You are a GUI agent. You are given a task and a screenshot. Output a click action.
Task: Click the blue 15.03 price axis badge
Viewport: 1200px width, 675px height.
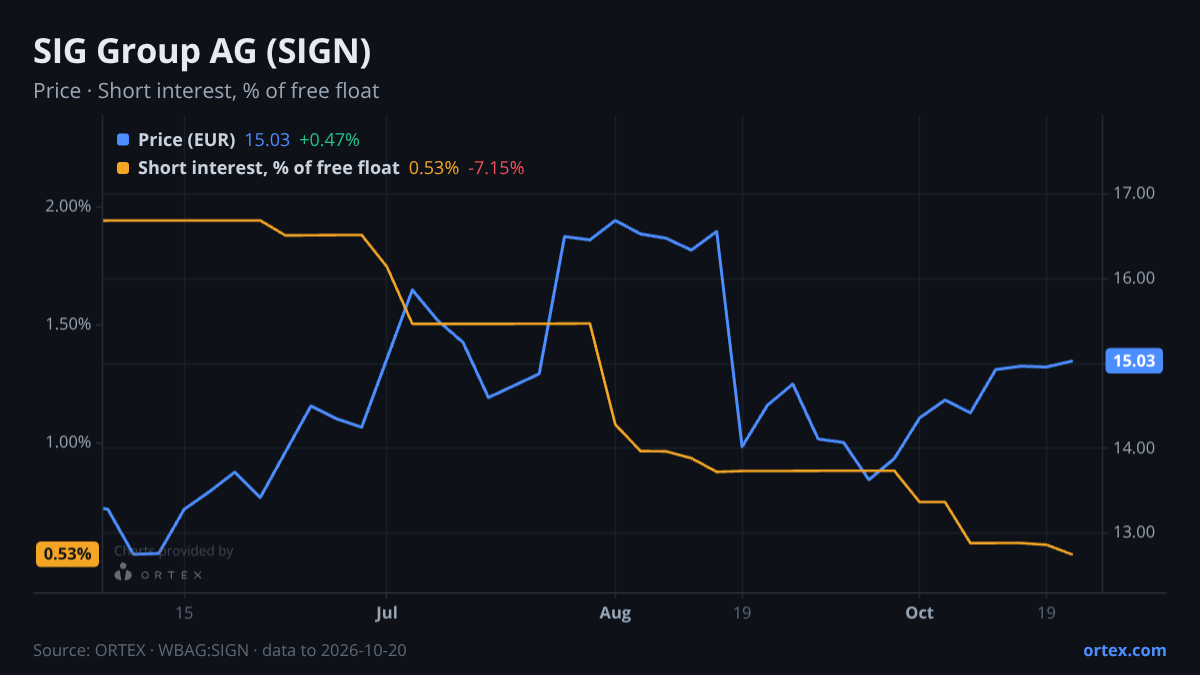click(x=1133, y=361)
